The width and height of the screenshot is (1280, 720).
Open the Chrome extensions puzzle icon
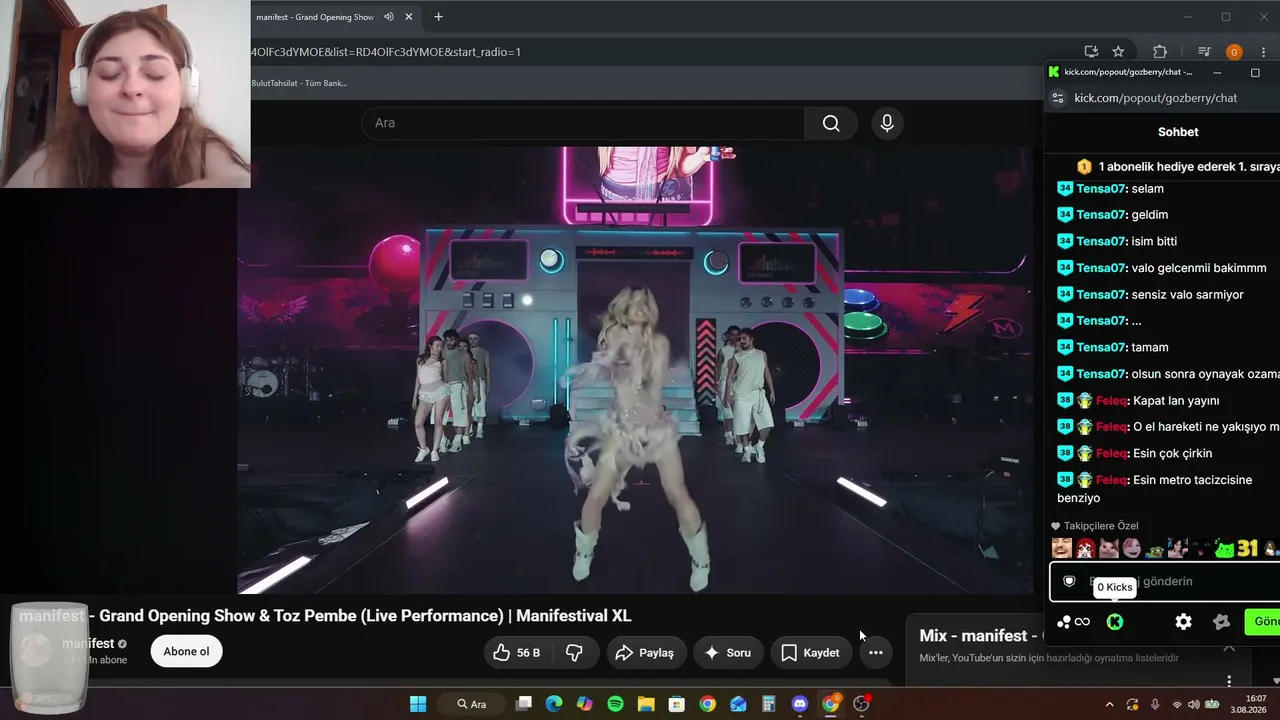point(1160,52)
